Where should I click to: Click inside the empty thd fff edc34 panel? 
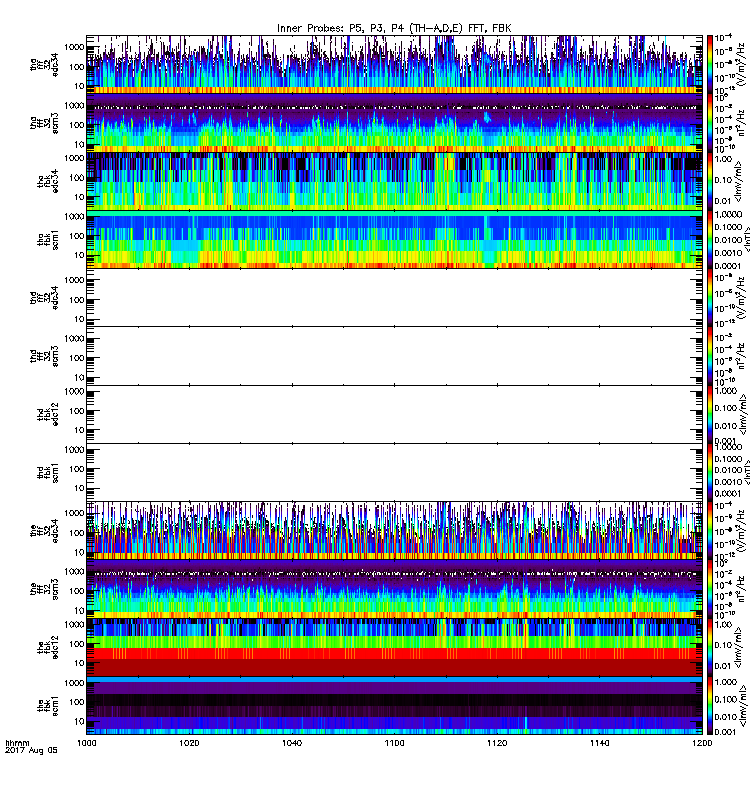(394, 297)
